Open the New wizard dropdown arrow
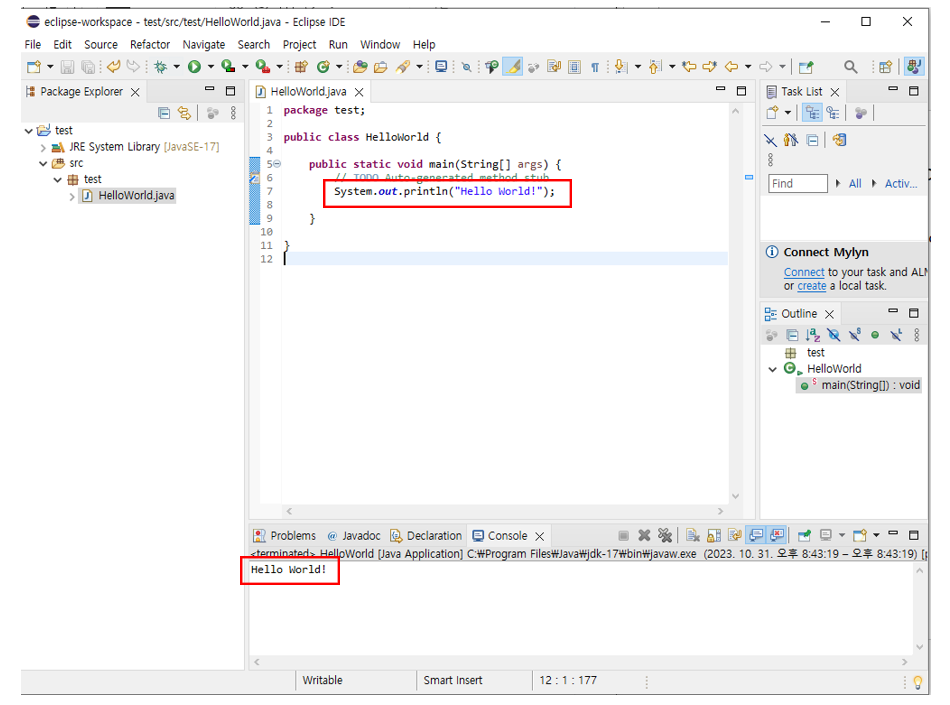The width and height of the screenshot is (950, 705). tap(50, 67)
